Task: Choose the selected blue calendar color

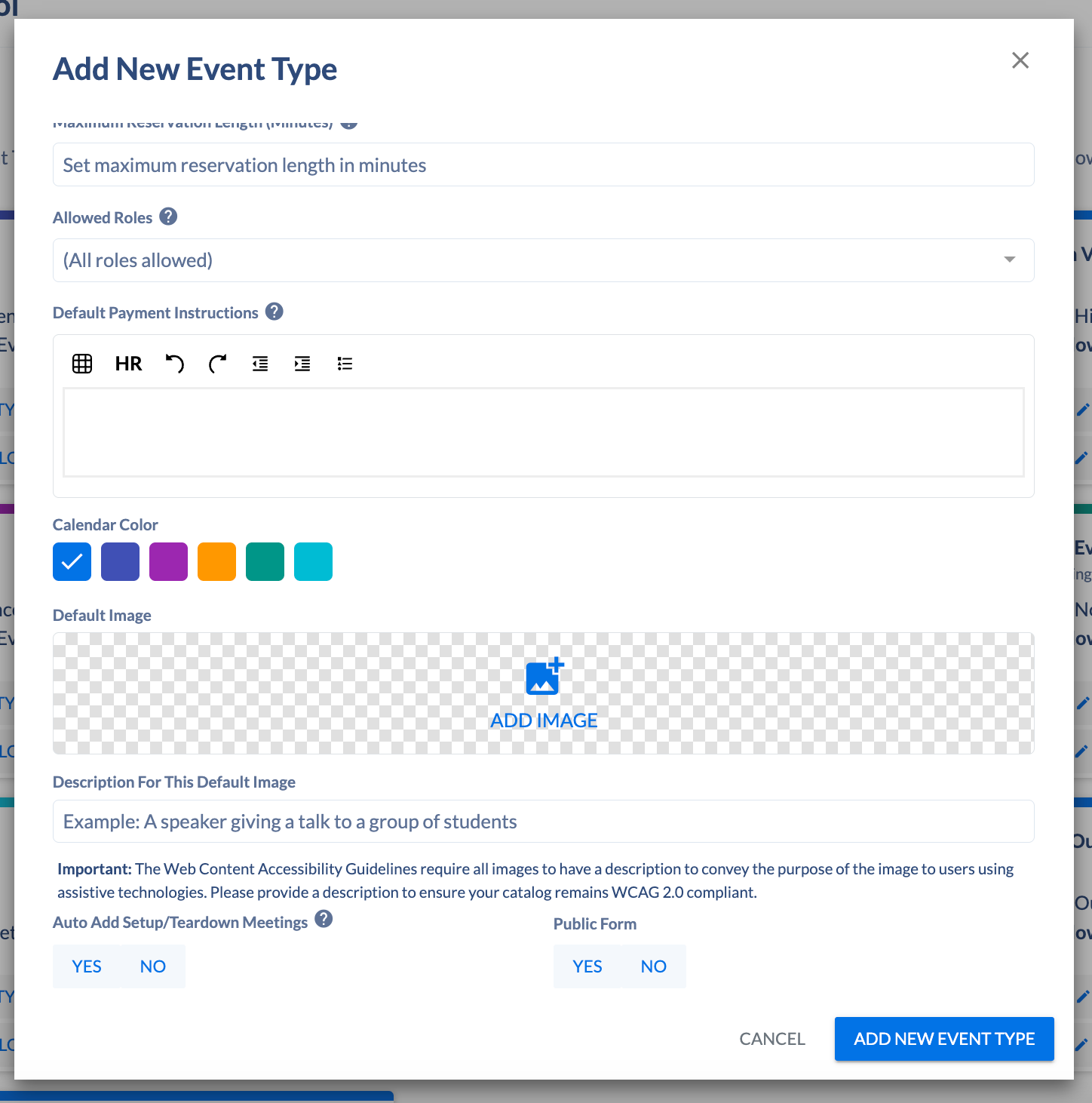Action: point(72,562)
